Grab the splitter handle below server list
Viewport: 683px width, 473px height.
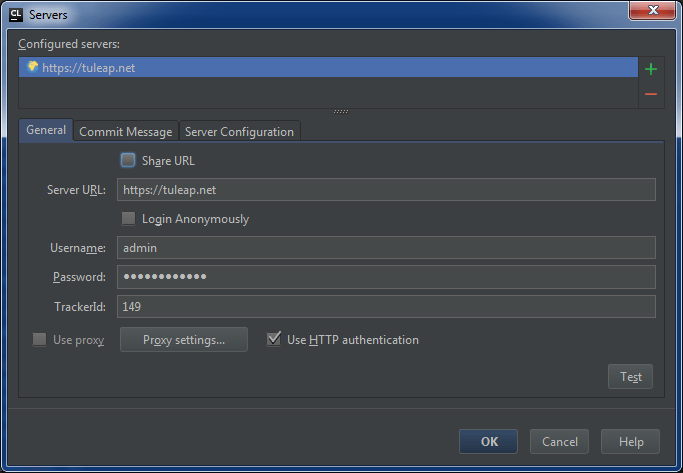coord(341,111)
